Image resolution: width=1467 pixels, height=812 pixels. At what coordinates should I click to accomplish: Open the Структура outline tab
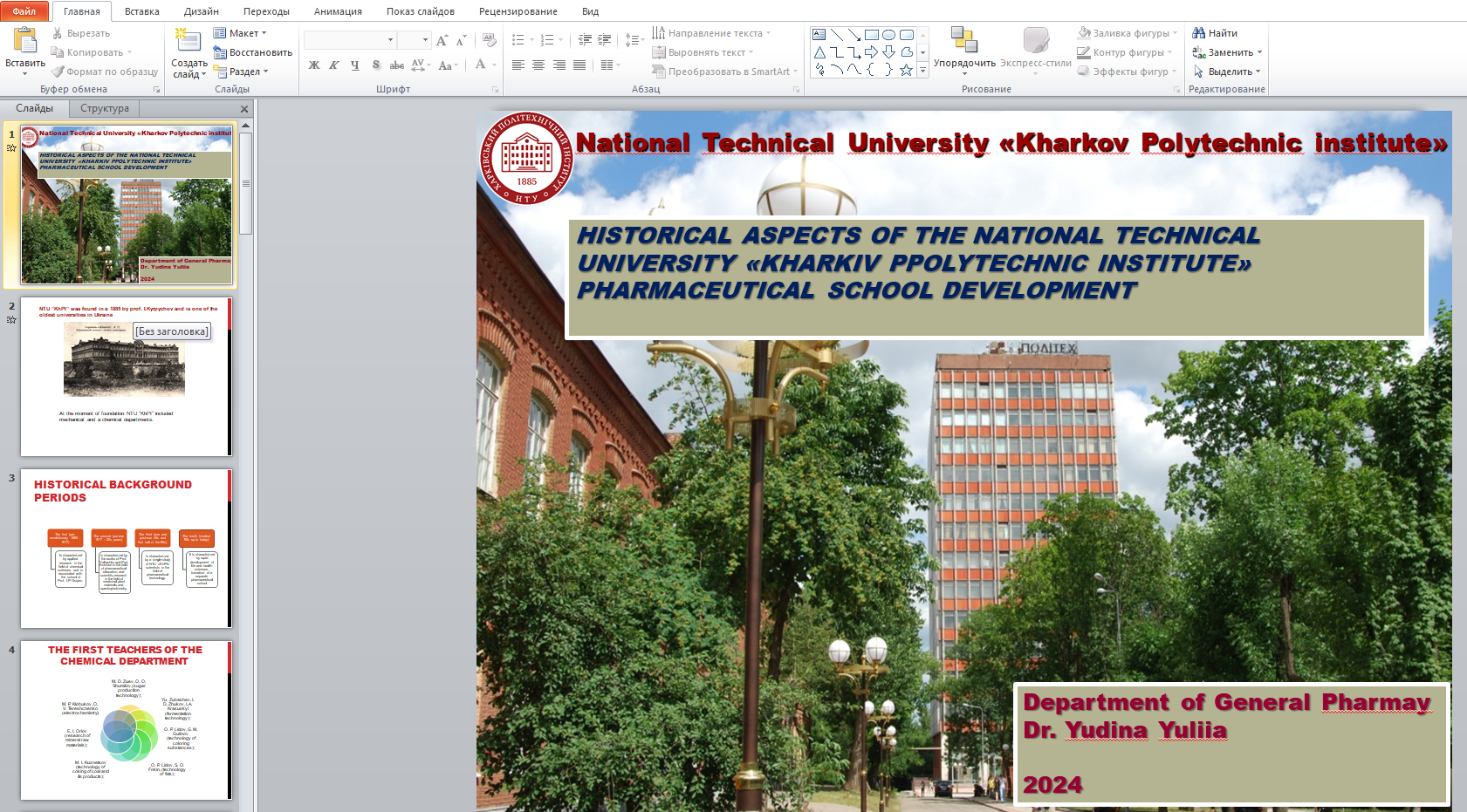(104, 108)
